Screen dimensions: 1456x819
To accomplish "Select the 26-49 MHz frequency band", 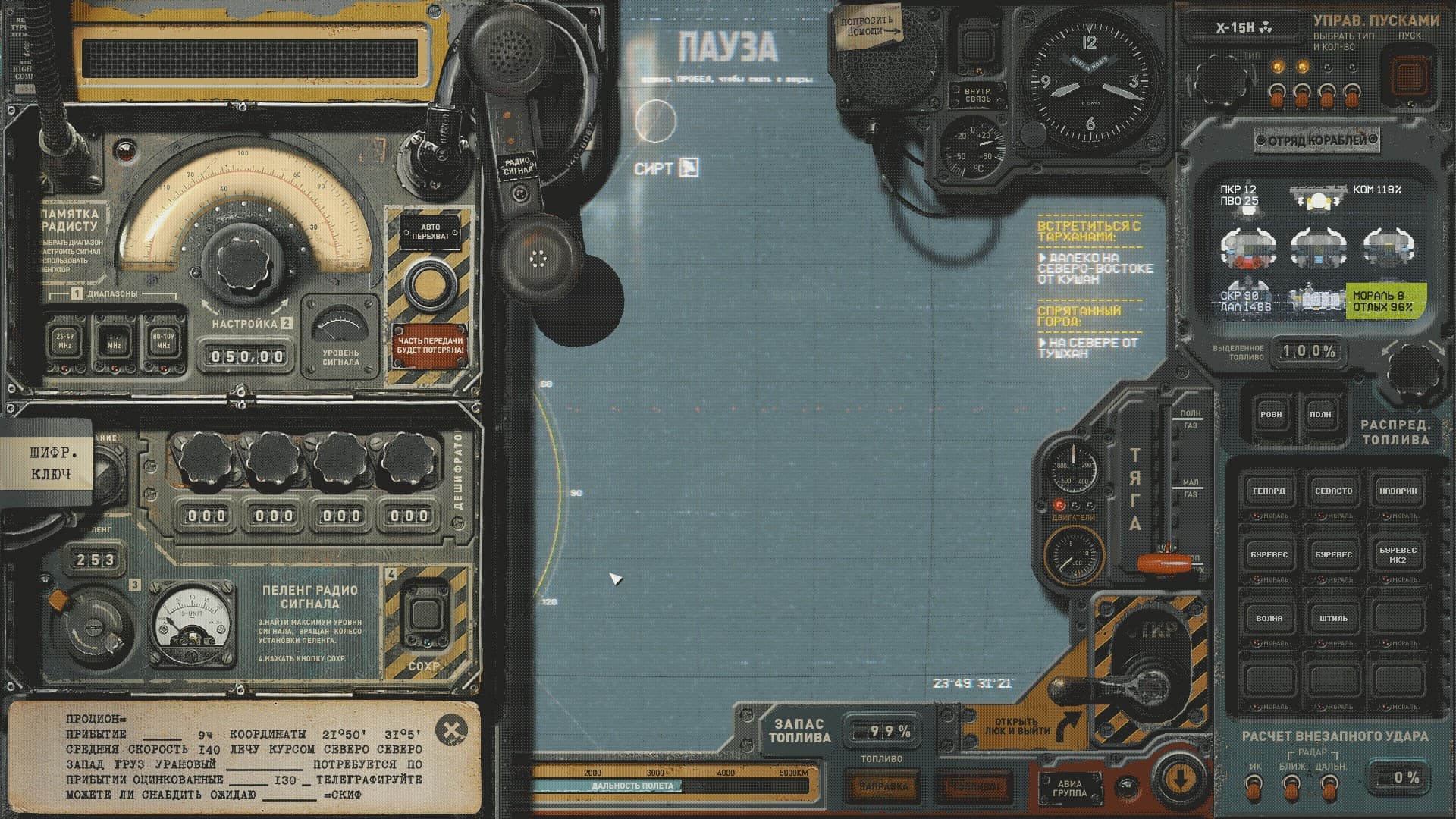I will (x=65, y=340).
